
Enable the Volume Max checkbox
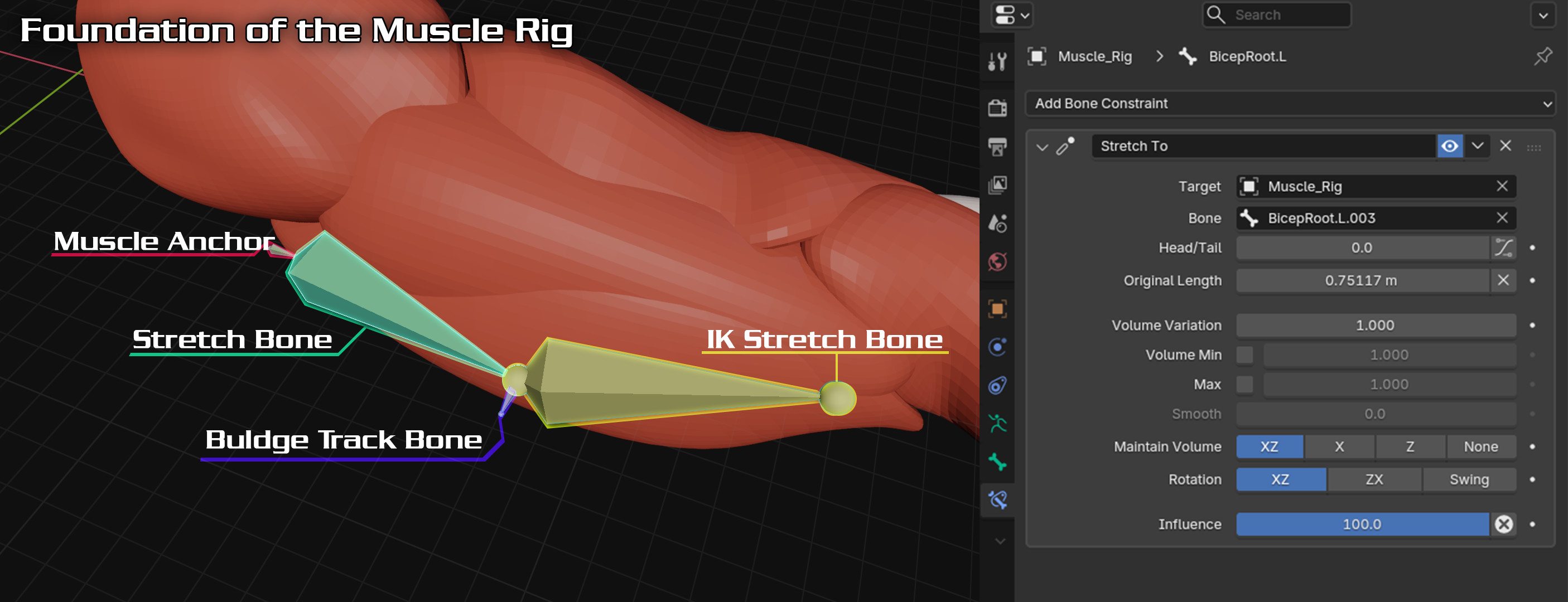coord(1246,383)
